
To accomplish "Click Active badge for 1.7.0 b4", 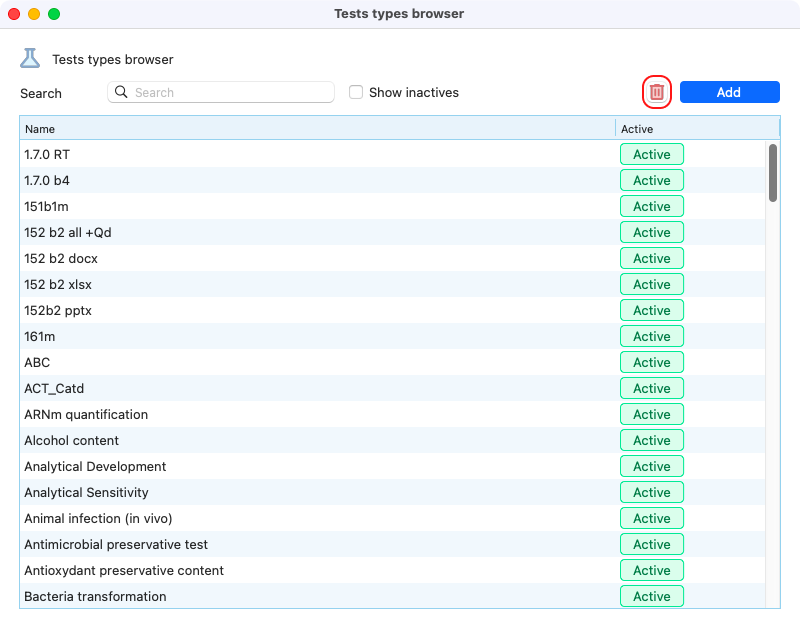I will pos(652,181).
